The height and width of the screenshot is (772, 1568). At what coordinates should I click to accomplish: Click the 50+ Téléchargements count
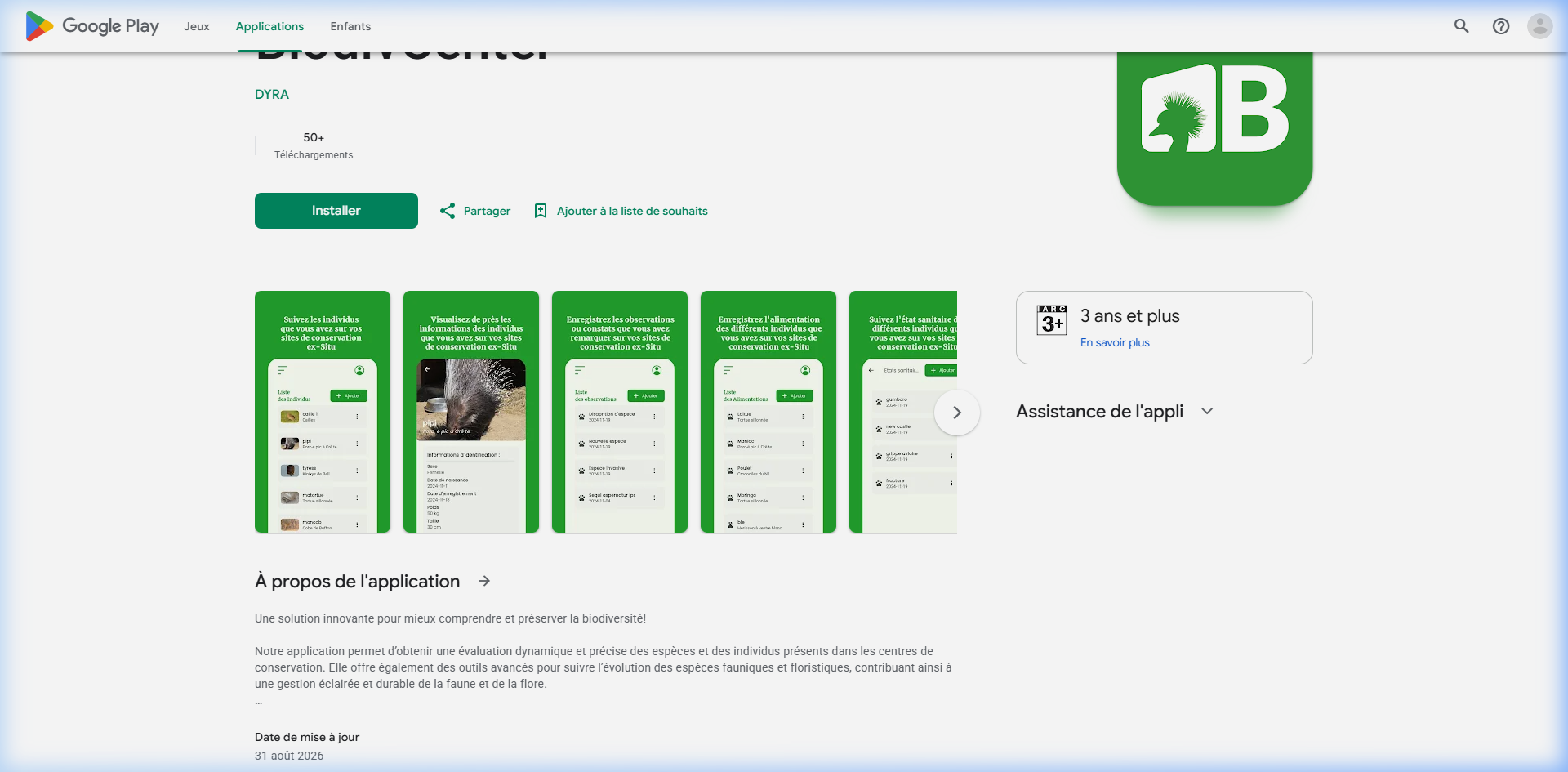coord(314,145)
